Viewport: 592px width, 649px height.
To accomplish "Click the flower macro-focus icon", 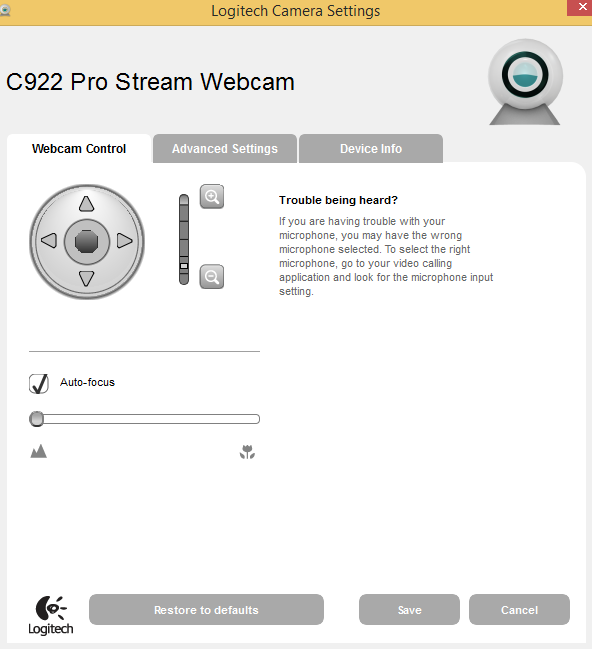I will tap(248, 452).
